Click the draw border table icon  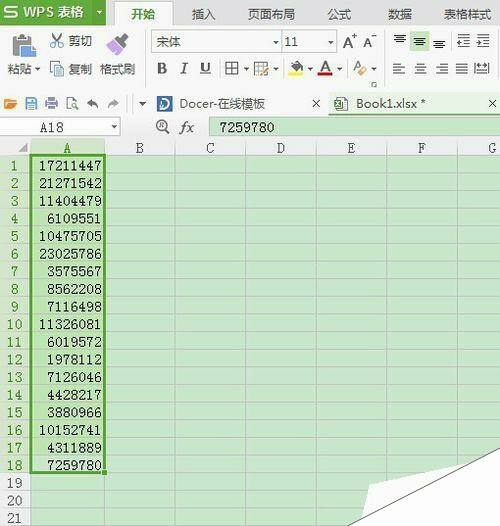(261, 68)
